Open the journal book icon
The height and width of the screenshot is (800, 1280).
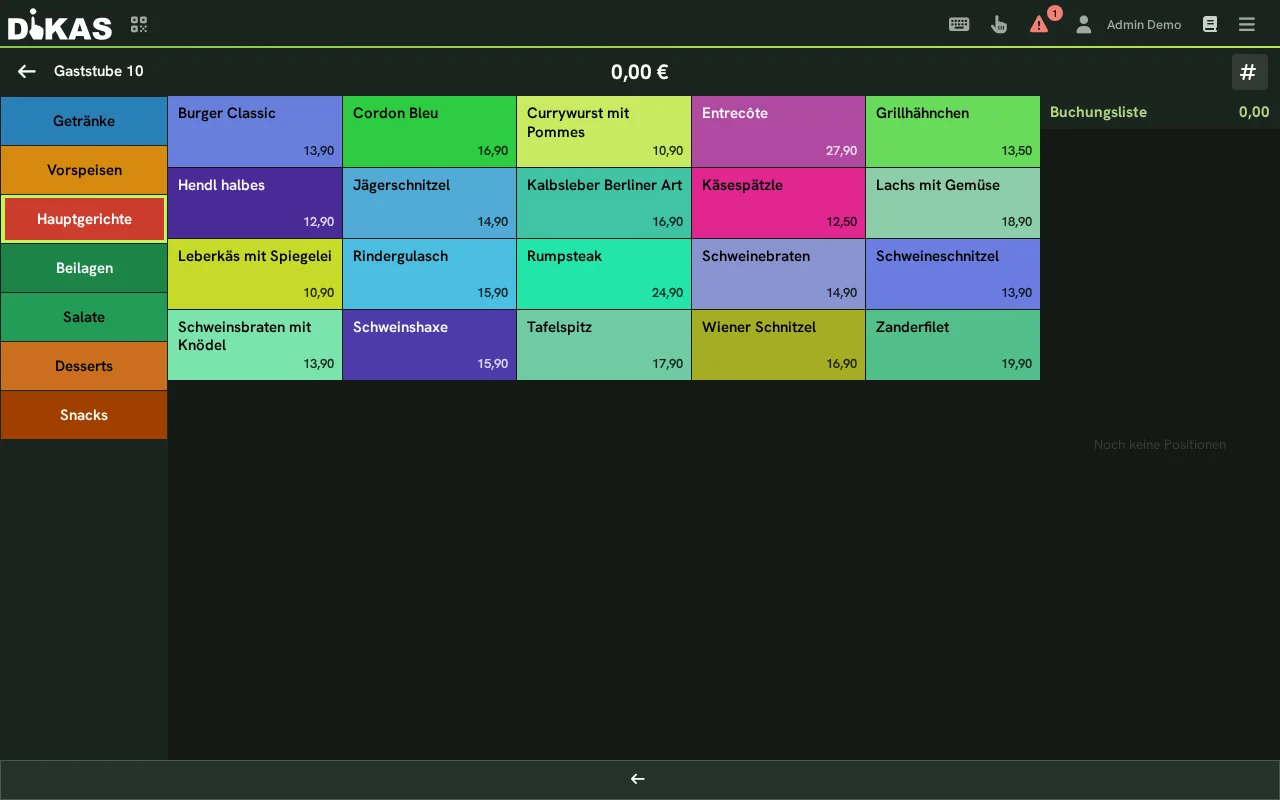(1210, 24)
